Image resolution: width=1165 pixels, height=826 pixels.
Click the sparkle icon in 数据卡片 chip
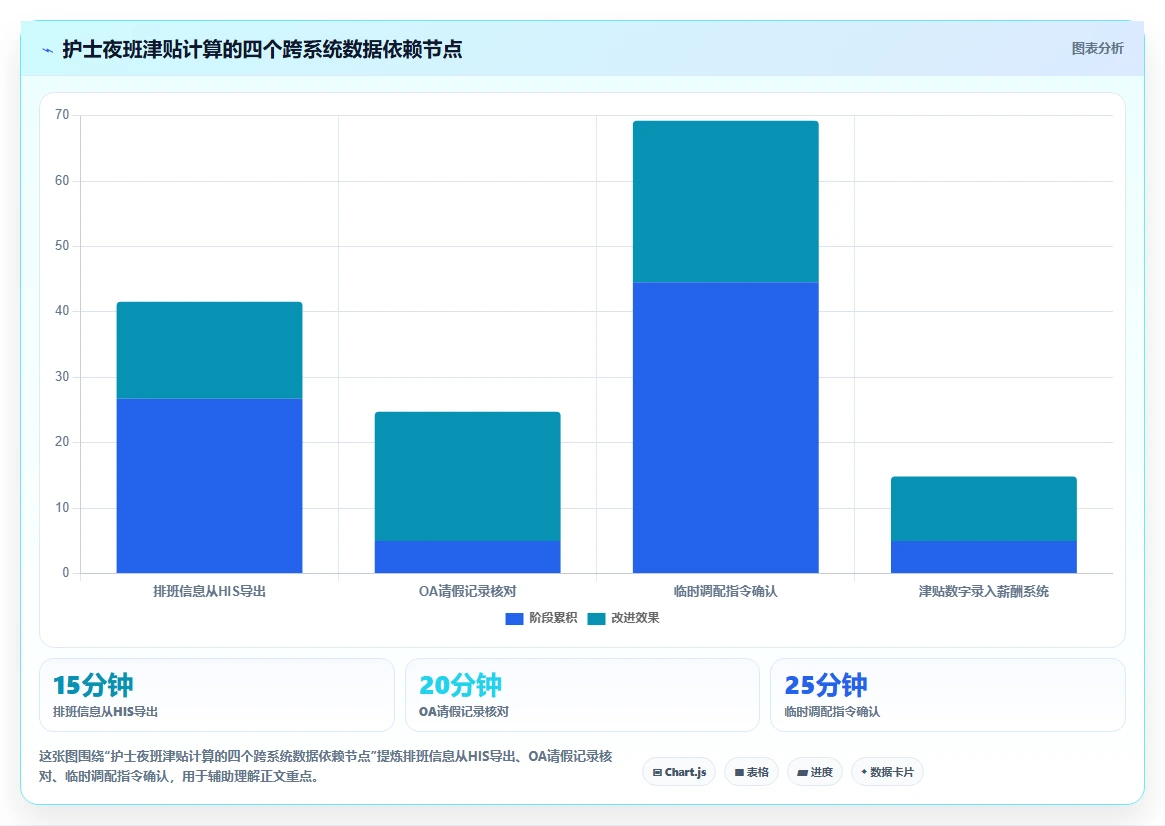pyautogui.click(x=864, y=772)
